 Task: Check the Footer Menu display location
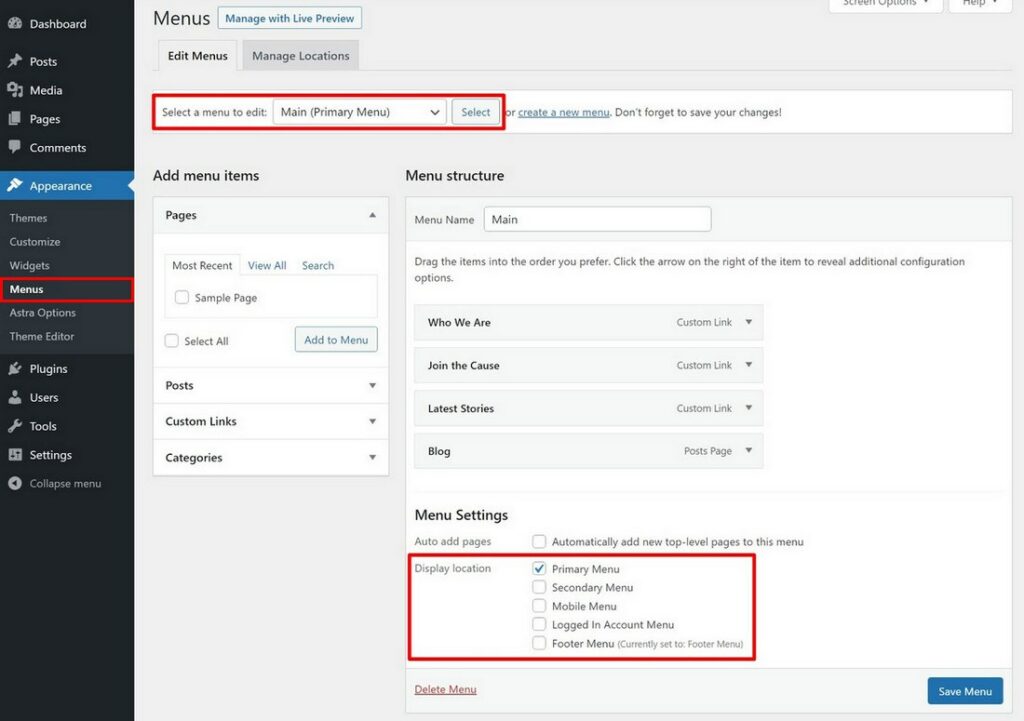pos(539,643)
